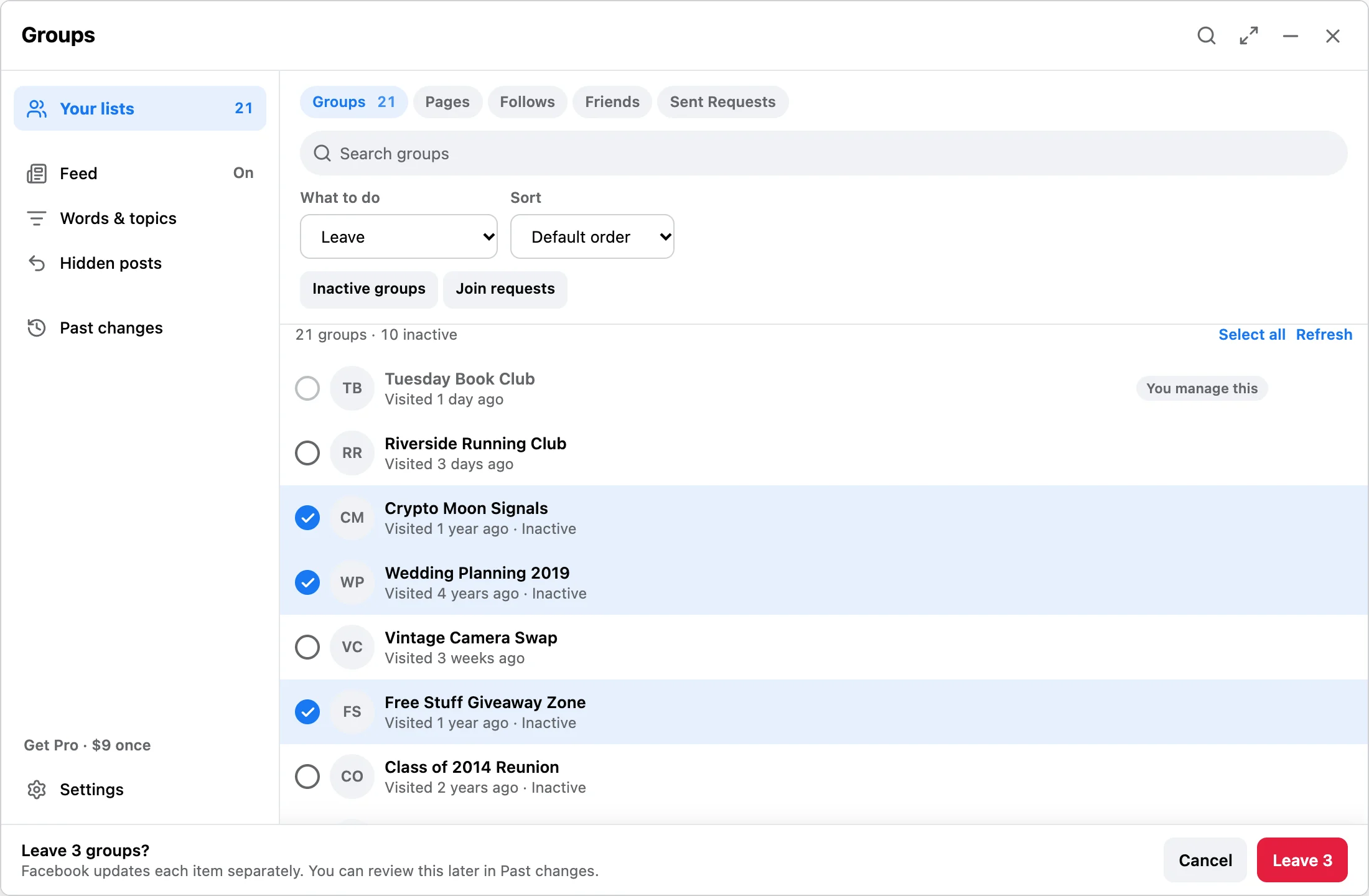Select Vintage Camera Swap checkbox
The image size is (1369, 896).
[307, 647]
